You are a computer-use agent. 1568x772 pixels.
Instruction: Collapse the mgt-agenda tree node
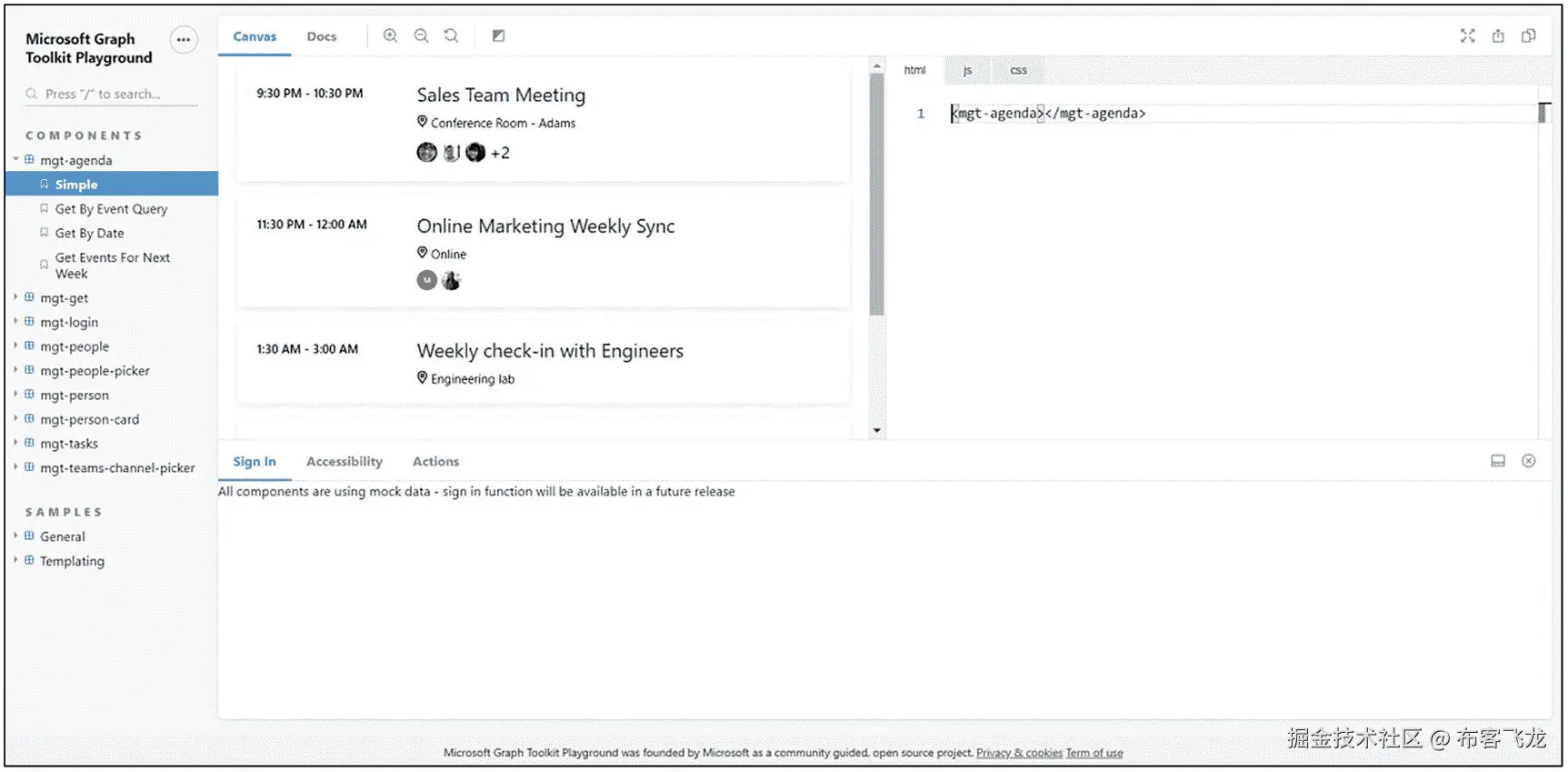tap(15, 160)
